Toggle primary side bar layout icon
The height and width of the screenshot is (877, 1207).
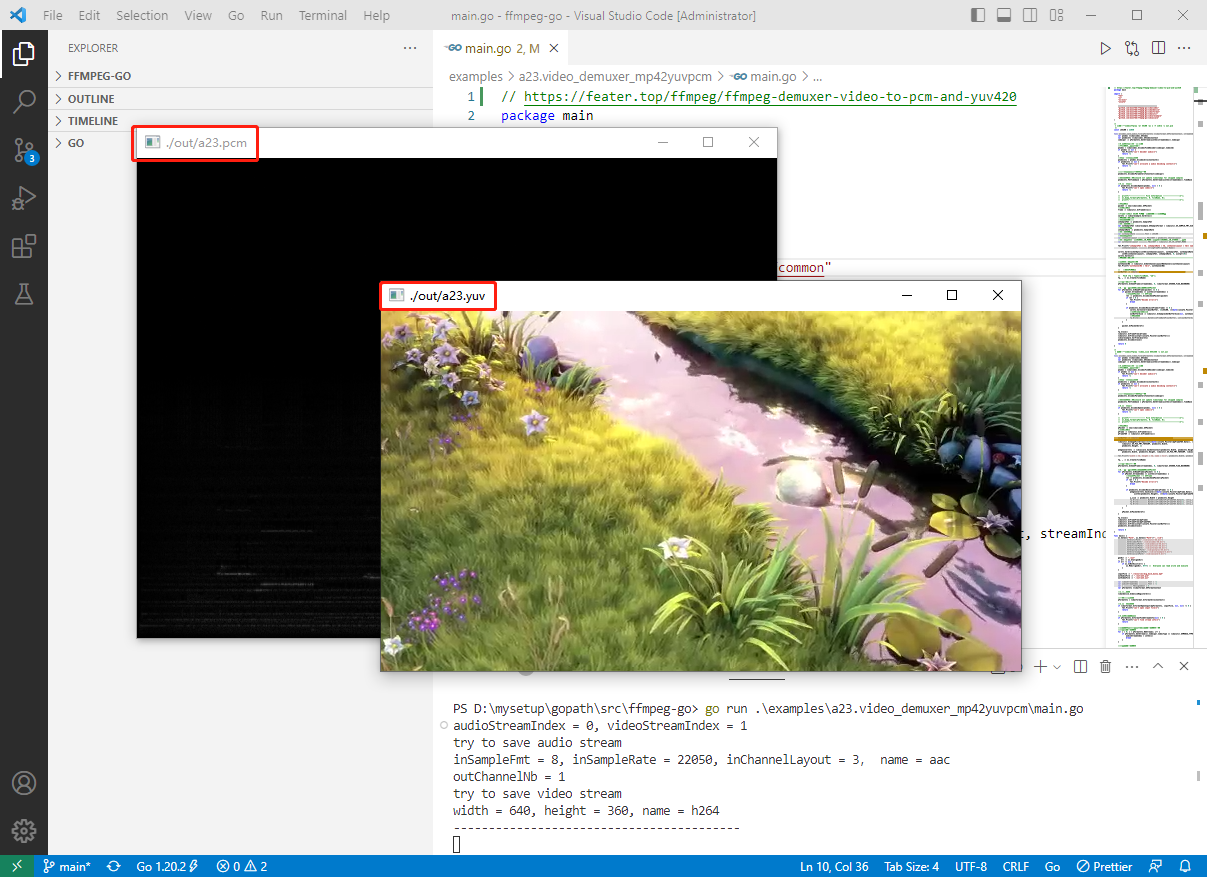979,15
